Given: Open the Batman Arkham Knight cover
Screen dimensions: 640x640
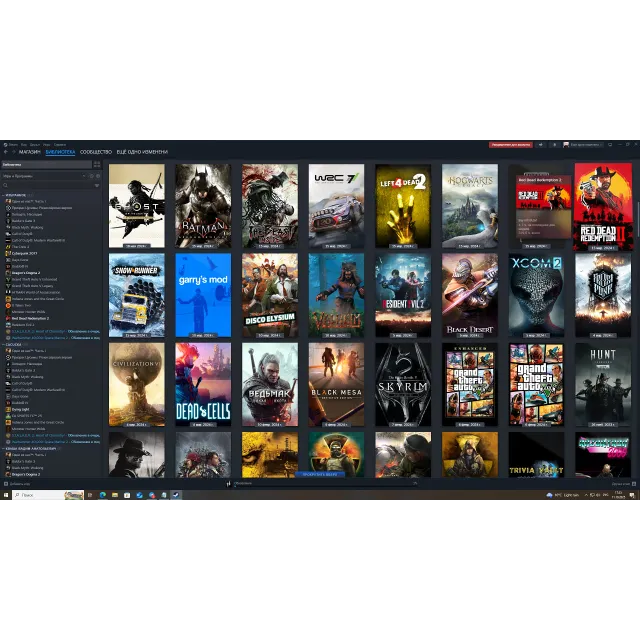Looking at the screenshot, I should tap(203, 206).
